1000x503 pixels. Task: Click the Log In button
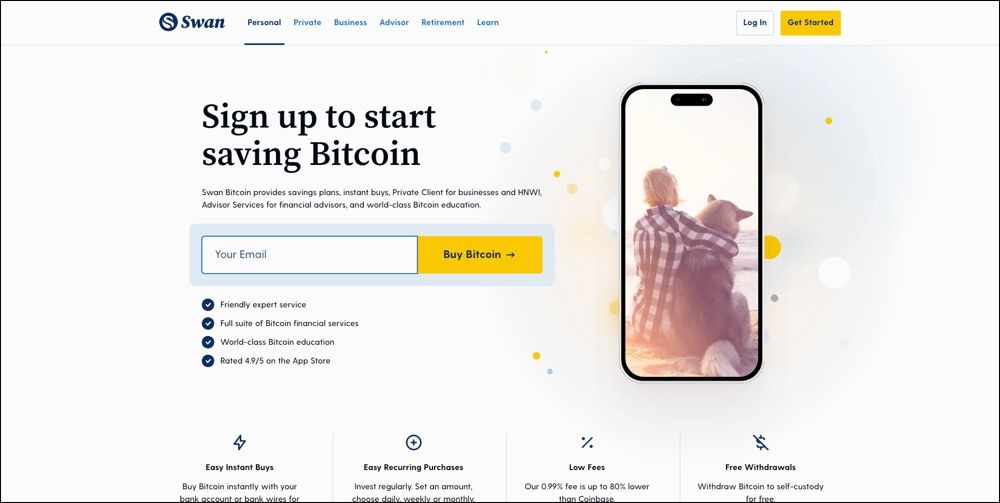[755, 22]
